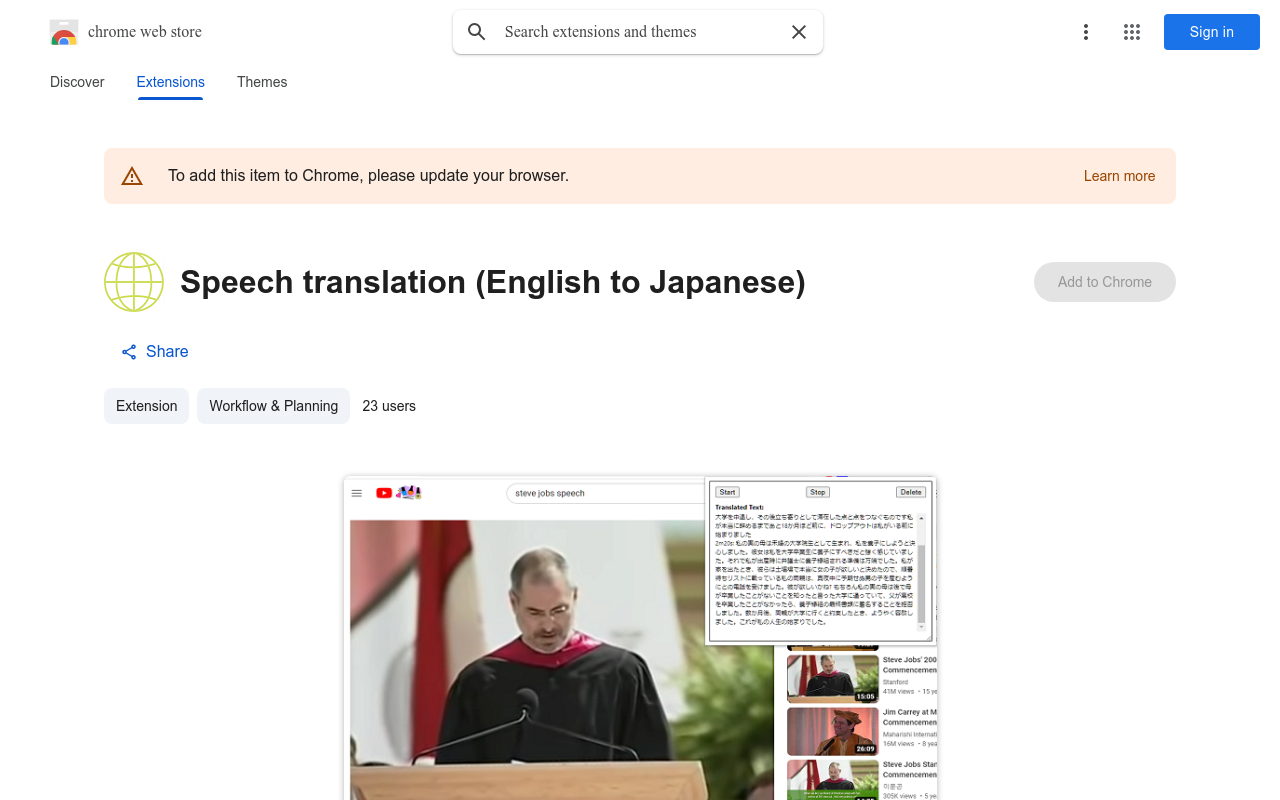This screenshot has height=800, width=1280.
Task: Open the Learn more link
Action: (1119, 176)
